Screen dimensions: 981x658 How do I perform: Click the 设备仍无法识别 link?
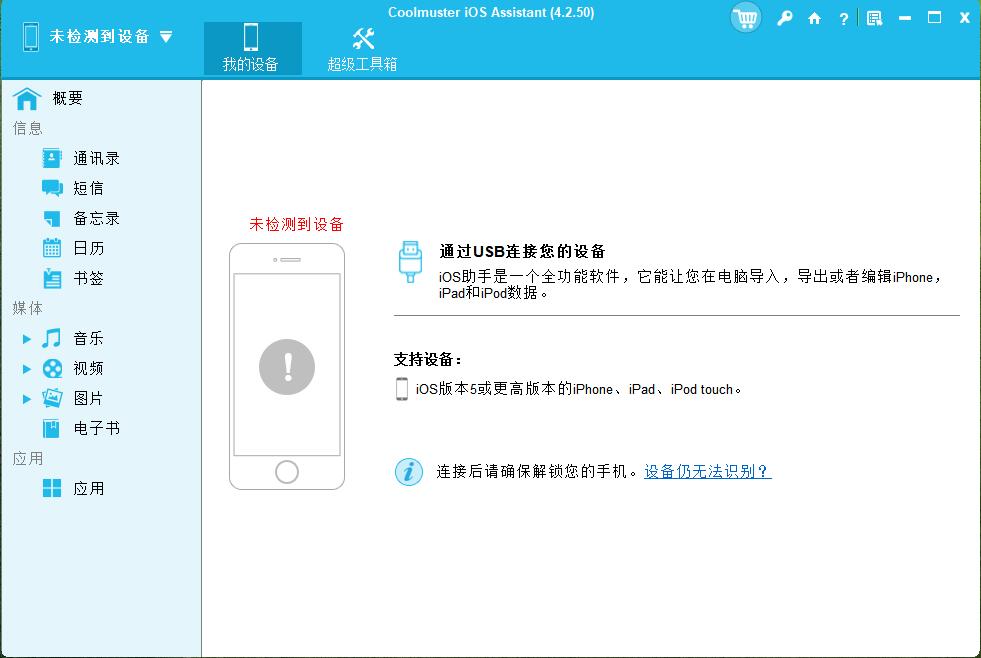click(705, 471)
